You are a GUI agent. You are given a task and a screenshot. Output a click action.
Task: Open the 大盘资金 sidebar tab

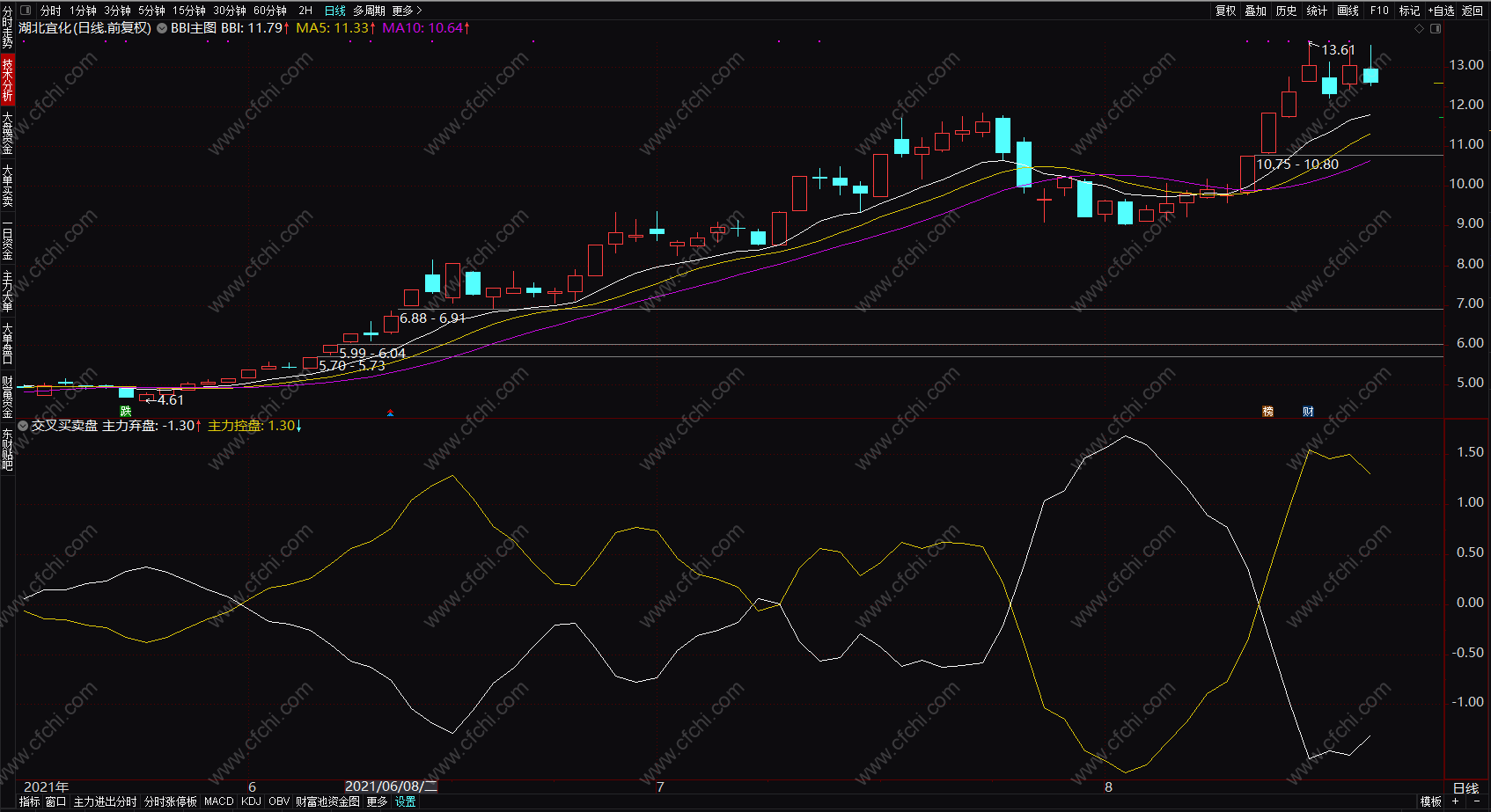pos(7,133)
